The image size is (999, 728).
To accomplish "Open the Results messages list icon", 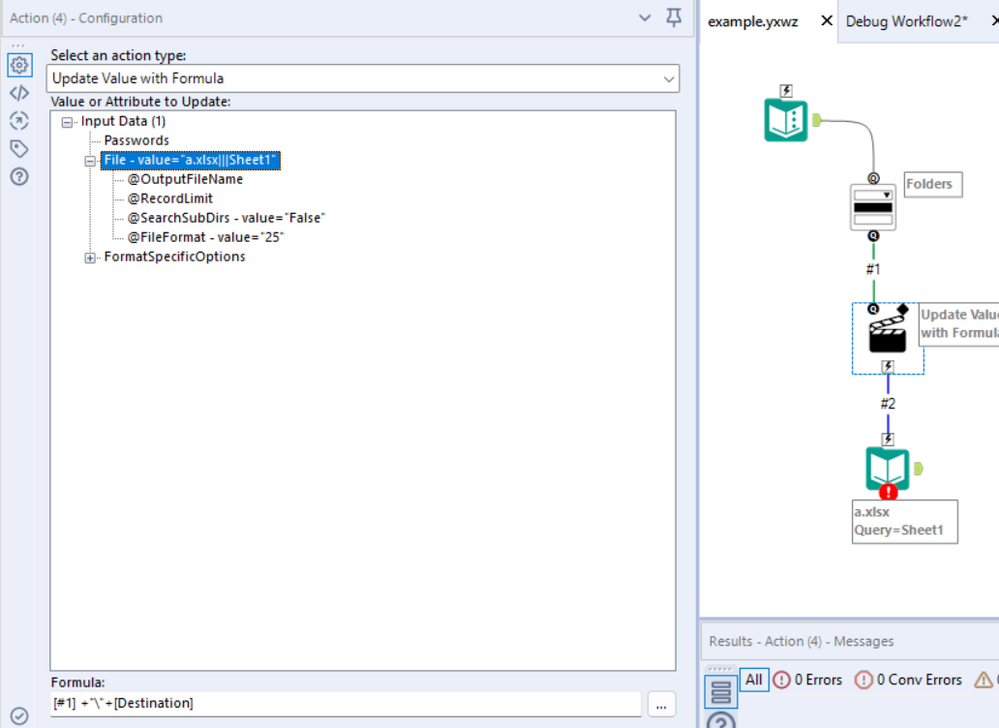I will tap(721, 692).
